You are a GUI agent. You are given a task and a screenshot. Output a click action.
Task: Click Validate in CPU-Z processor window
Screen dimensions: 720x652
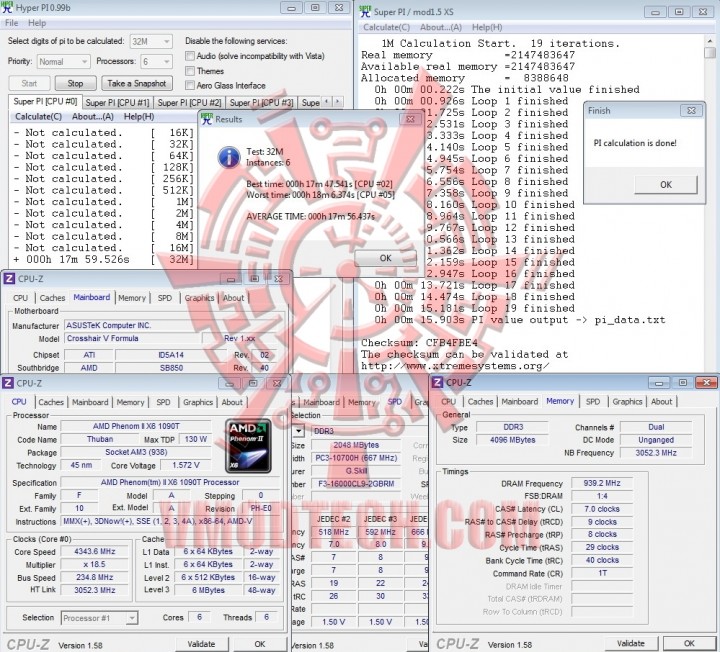coord(201,644)
